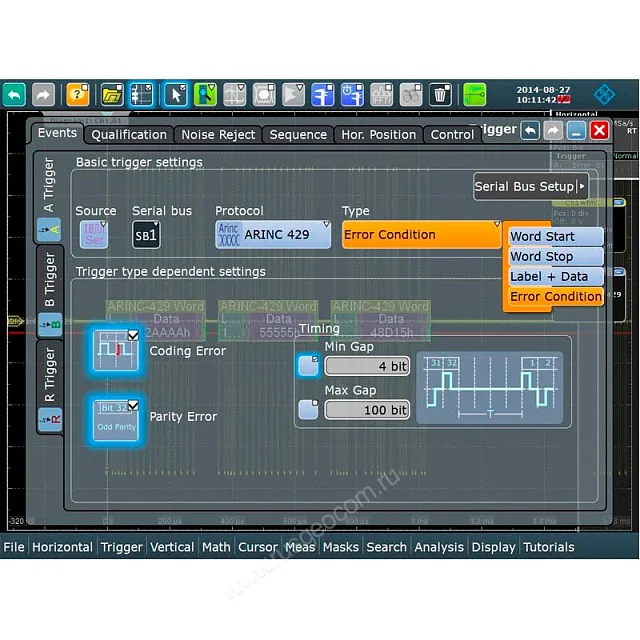Select the pointer cursor tool
The image size is (640, 640).
click(176, 95)
